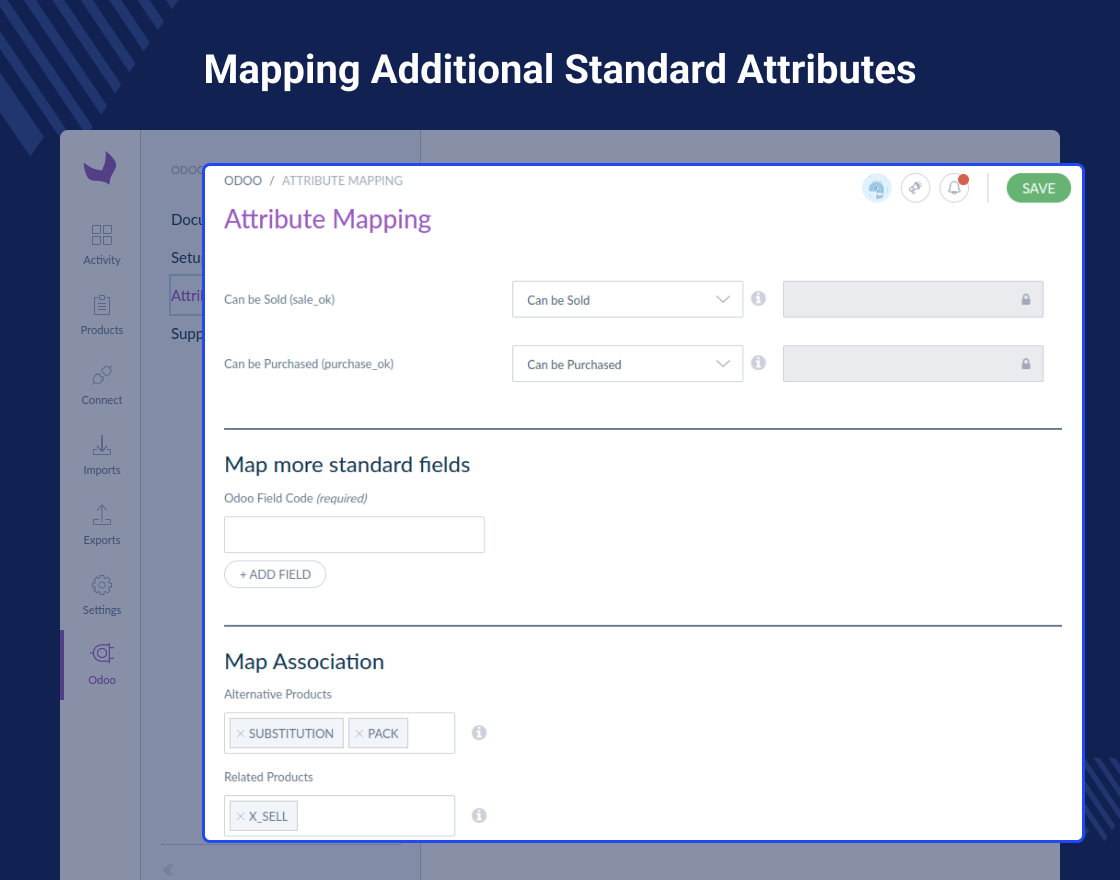Open the Exports section
1120x880 pixels.
coord(101,525)
